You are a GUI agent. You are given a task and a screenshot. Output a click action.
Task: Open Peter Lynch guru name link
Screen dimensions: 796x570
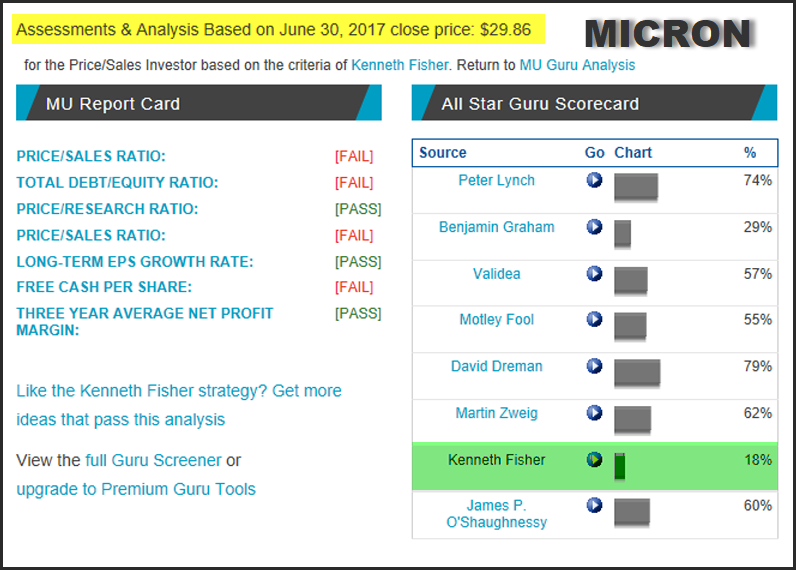tap(496, 181)
